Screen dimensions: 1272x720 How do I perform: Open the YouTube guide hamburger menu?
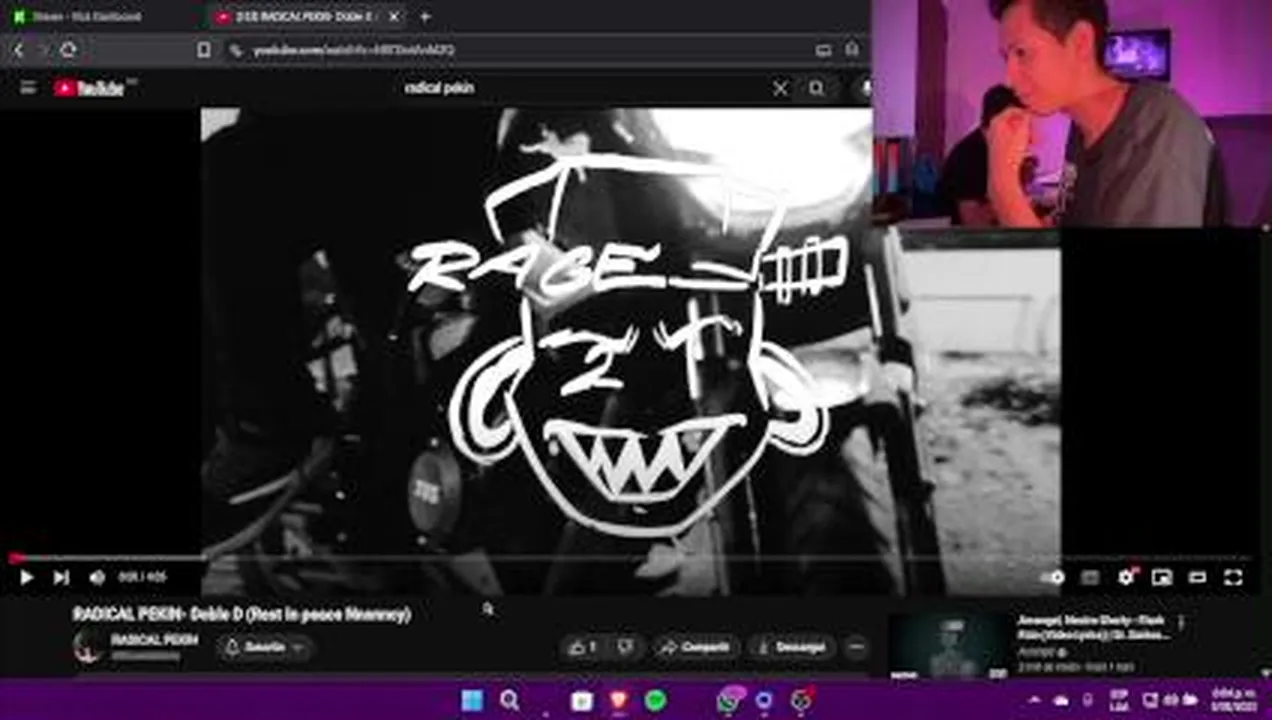tap(28, 88)
